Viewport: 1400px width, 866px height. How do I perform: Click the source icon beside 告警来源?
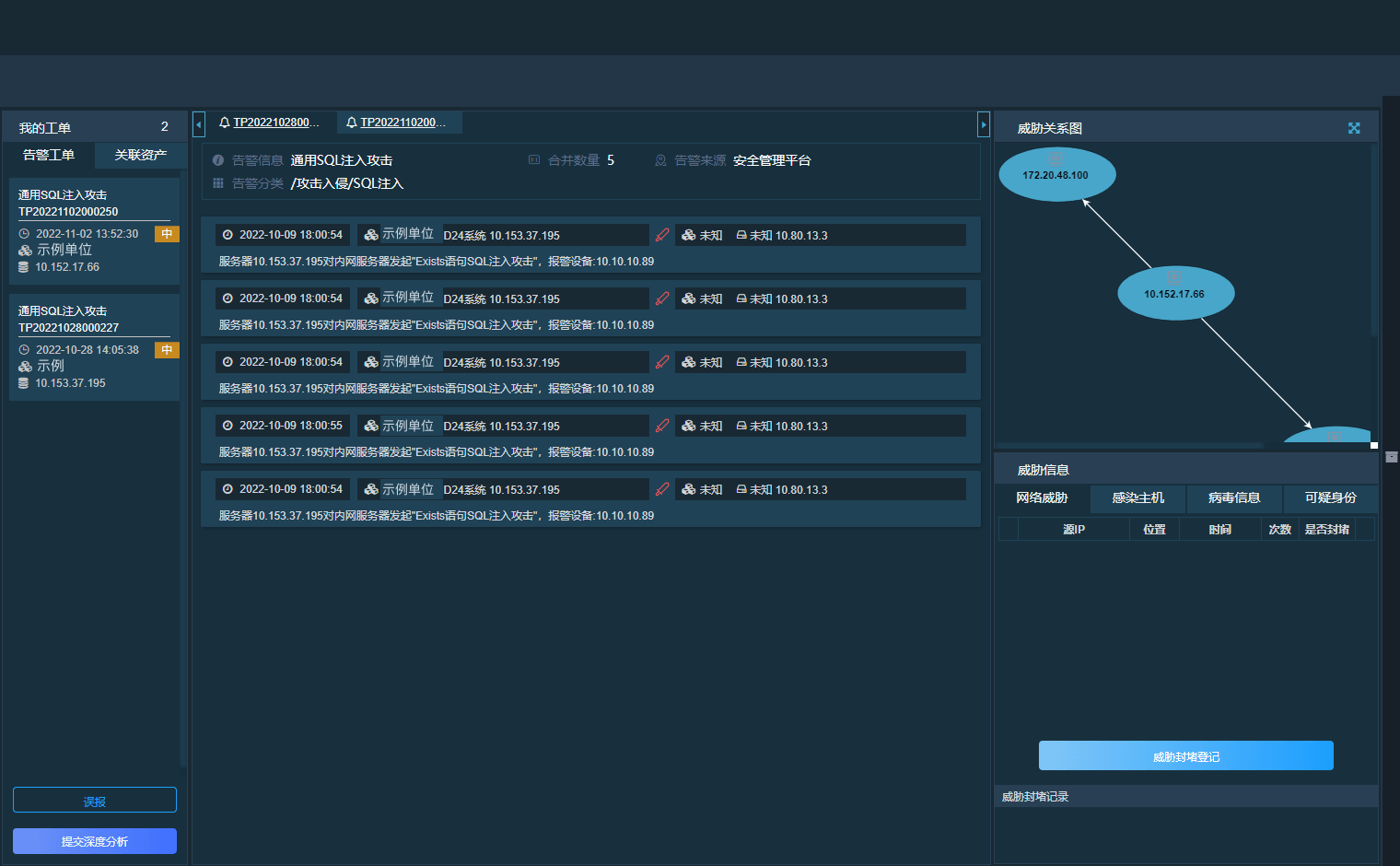click(660, 160)
